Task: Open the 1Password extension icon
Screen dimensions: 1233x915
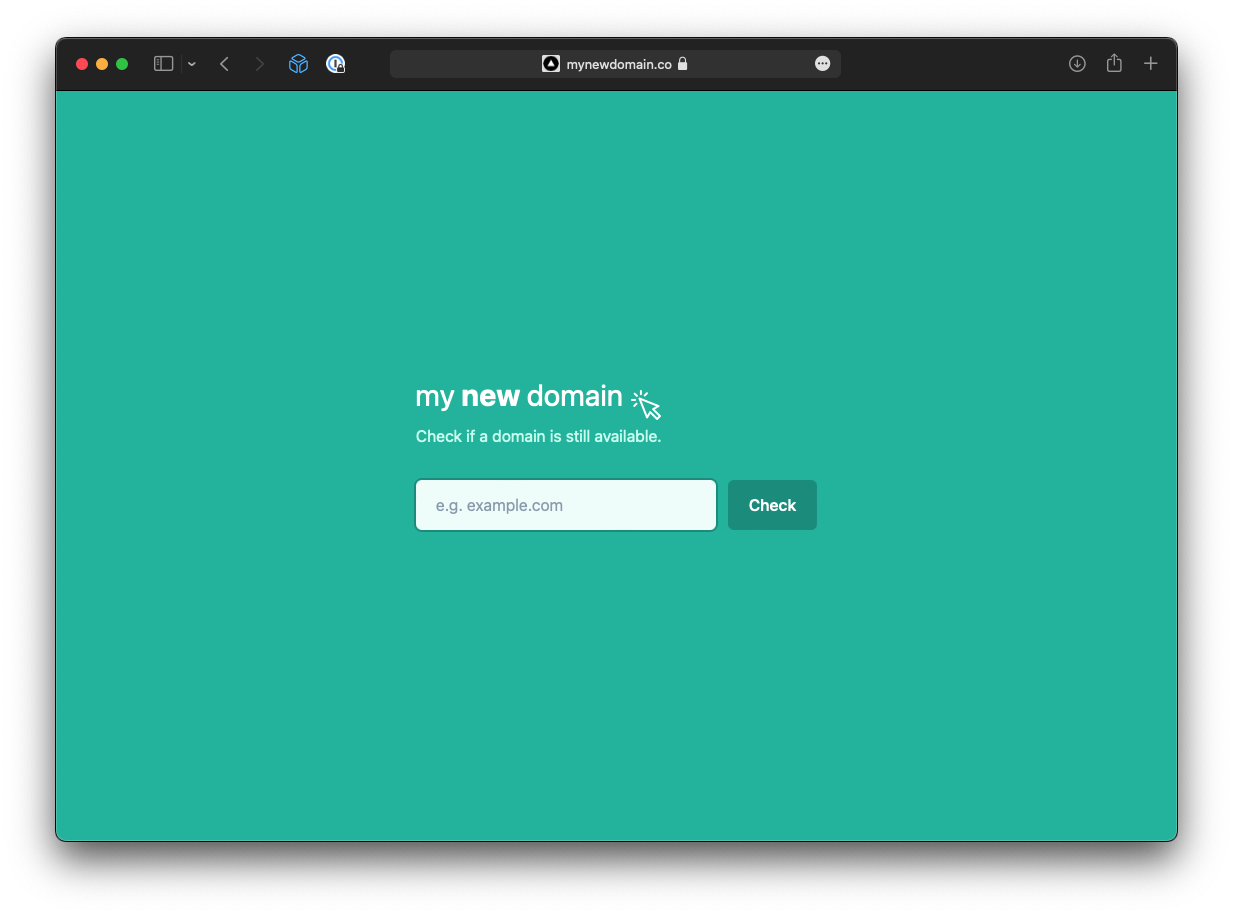Action: [336, 64]
